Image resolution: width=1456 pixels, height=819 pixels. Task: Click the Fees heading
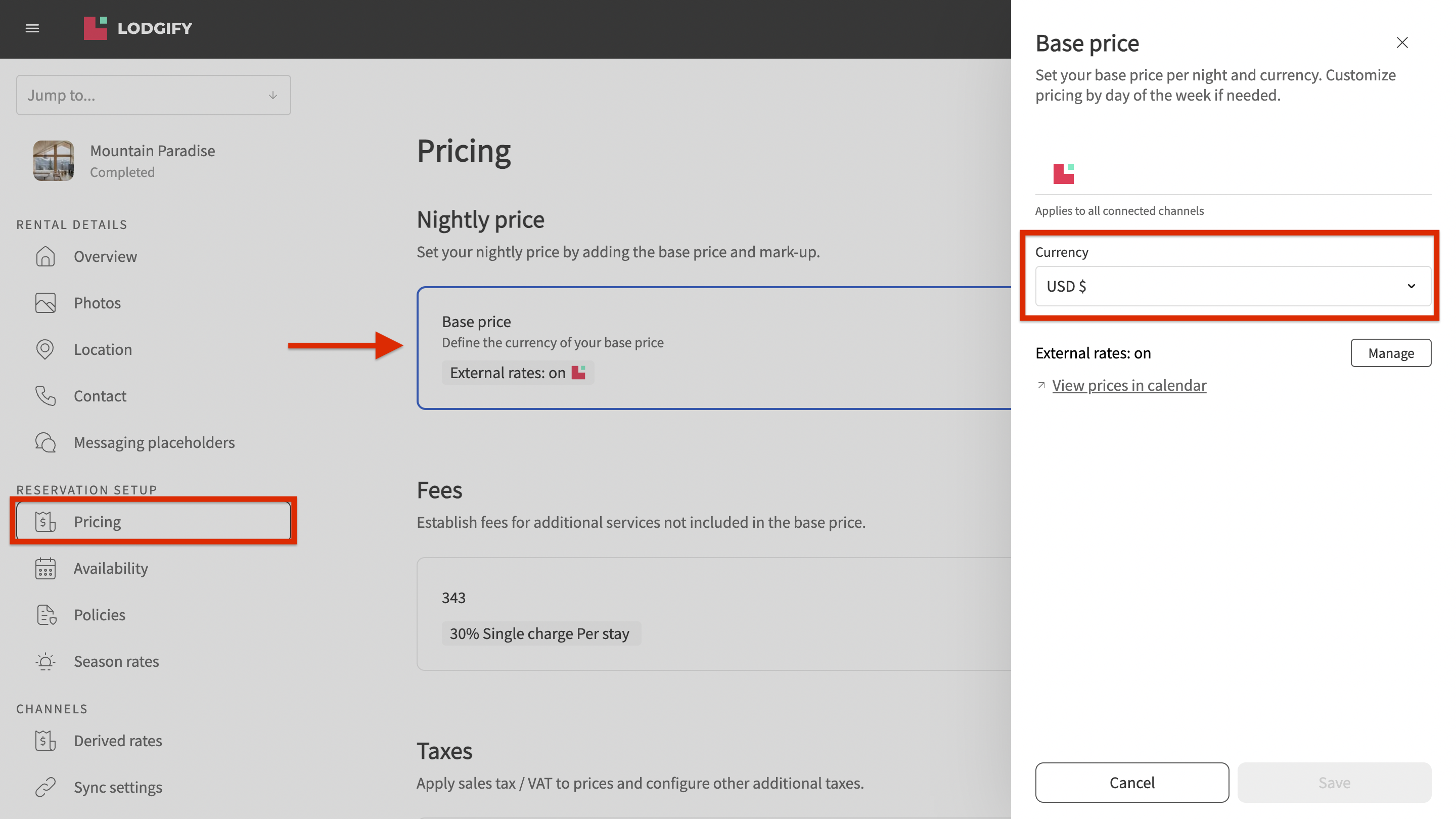pyautogui.click(x=439, y=490)
